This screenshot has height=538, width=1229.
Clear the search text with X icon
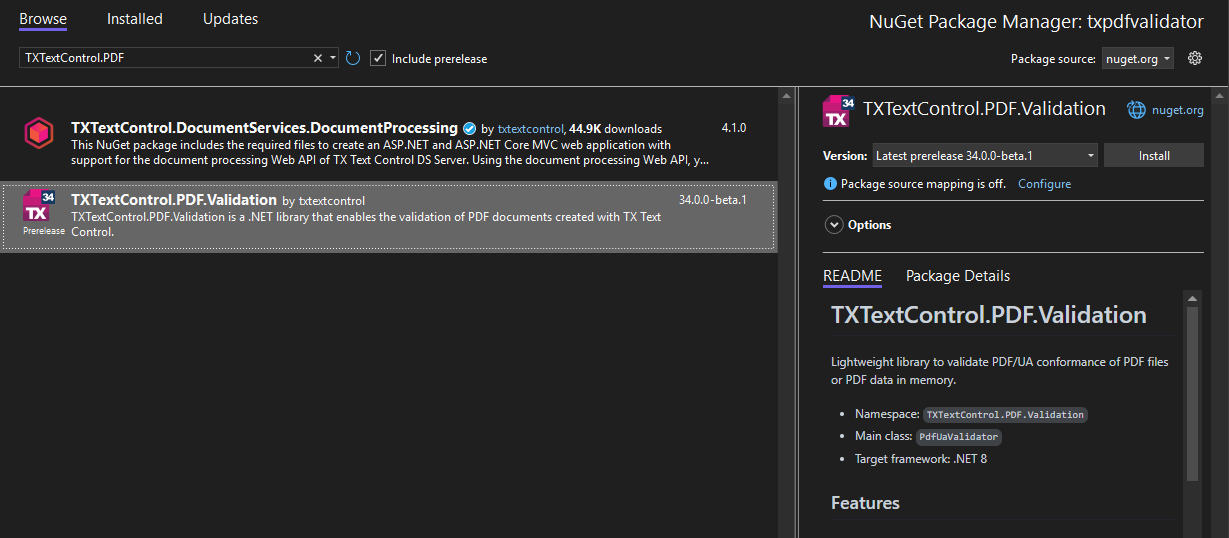tap(318, 58)
